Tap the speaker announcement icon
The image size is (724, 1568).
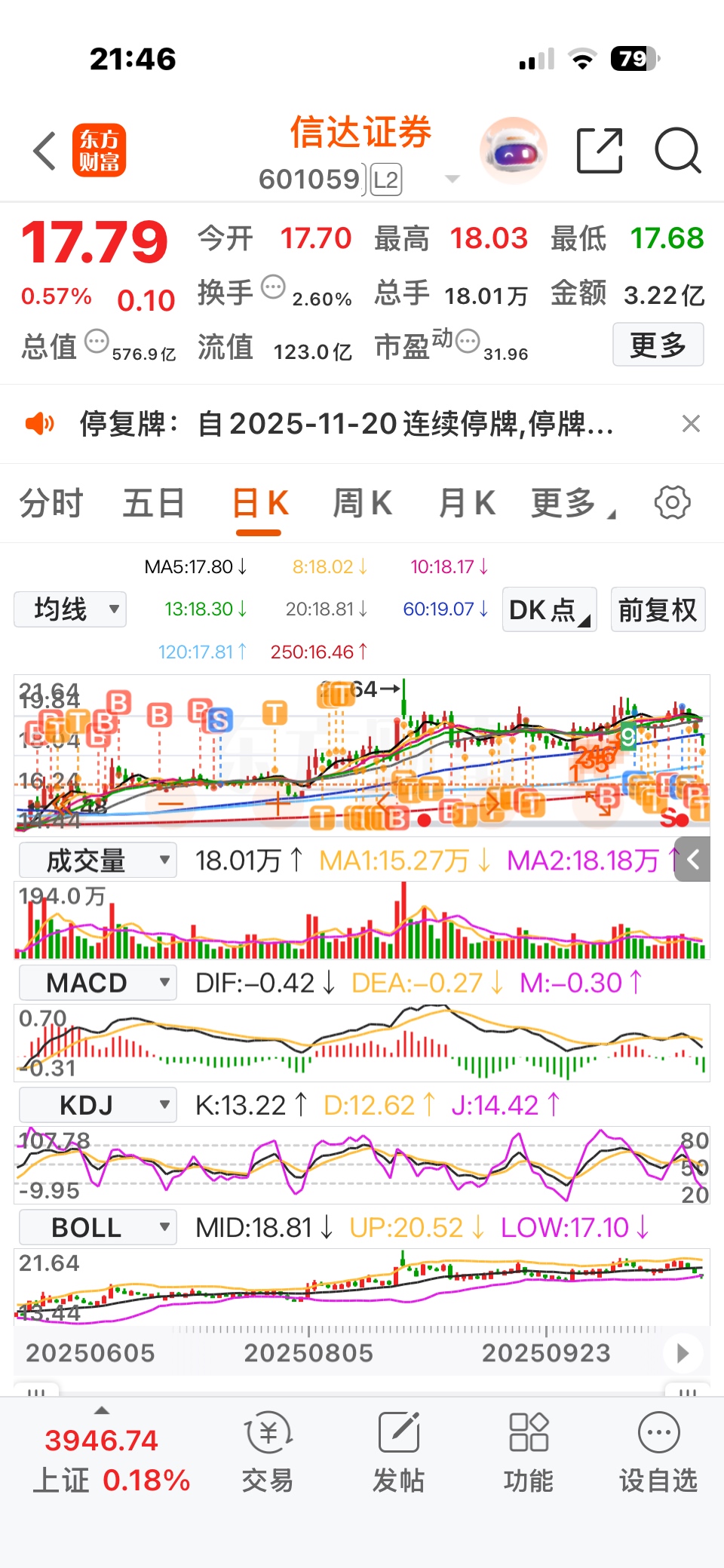(39, 424)
